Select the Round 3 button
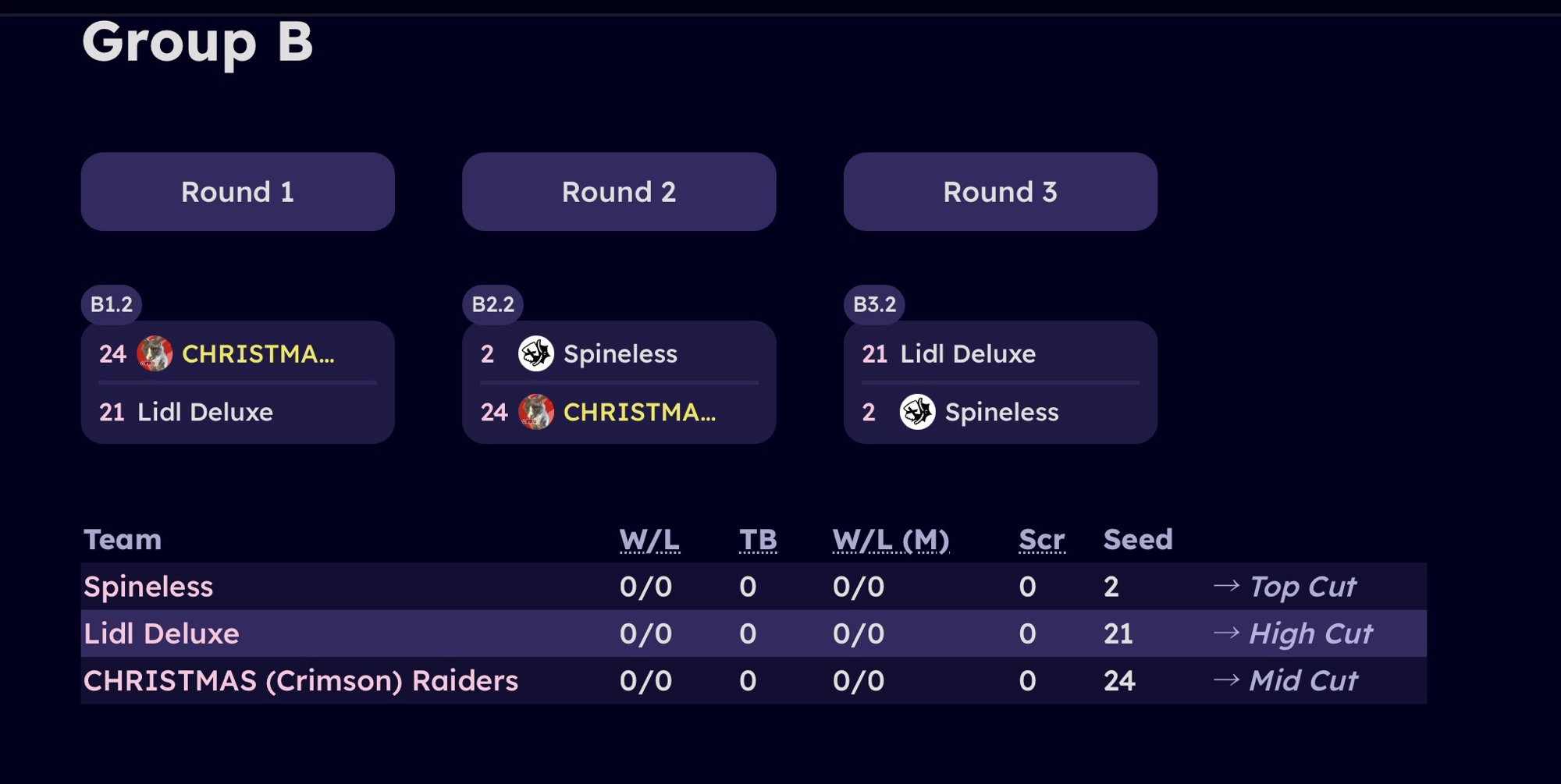1561x784 pixels. click(x=1000, y=192)
